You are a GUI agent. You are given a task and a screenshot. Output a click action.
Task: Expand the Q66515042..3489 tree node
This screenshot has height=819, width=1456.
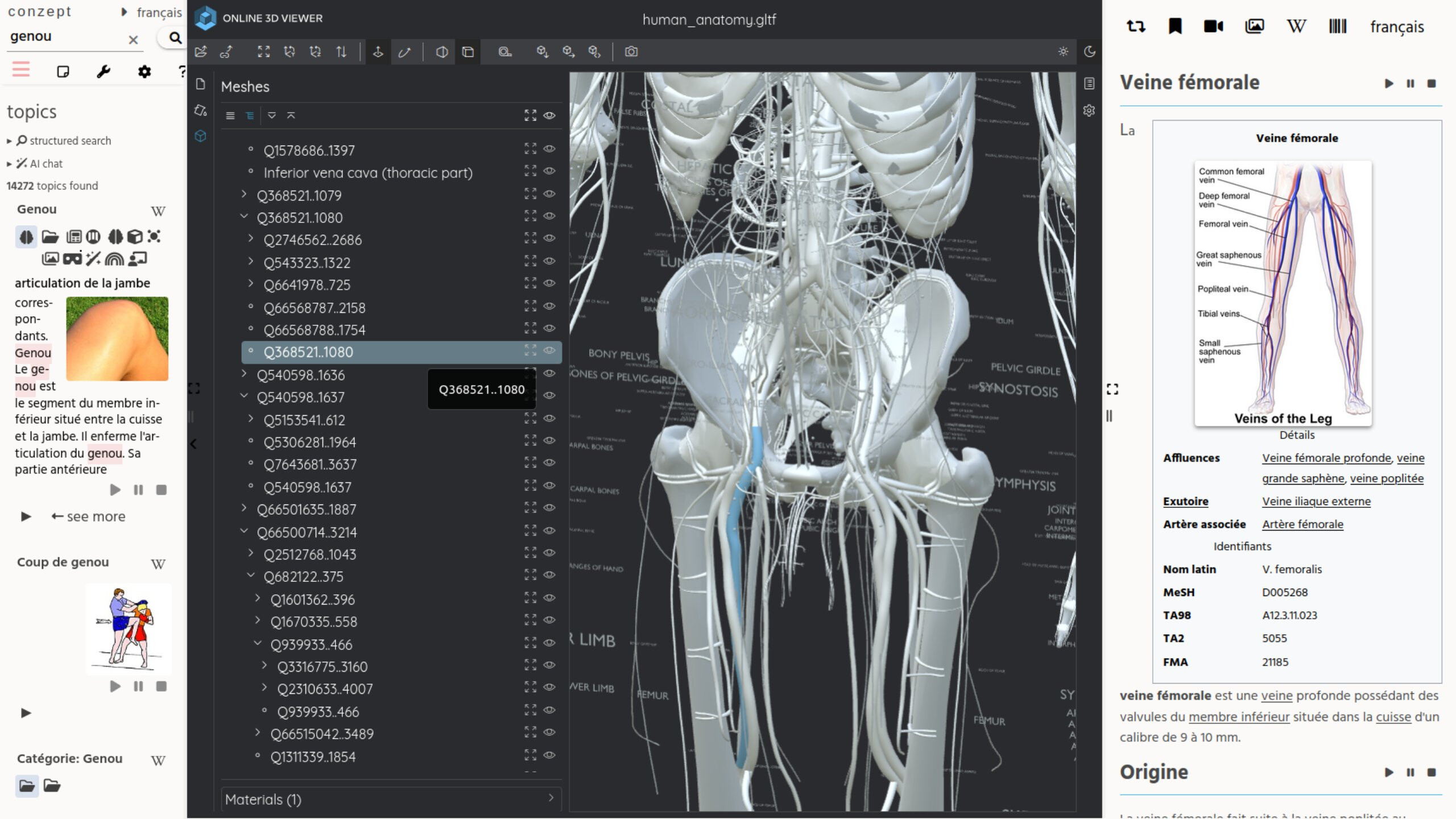point(258,733)
